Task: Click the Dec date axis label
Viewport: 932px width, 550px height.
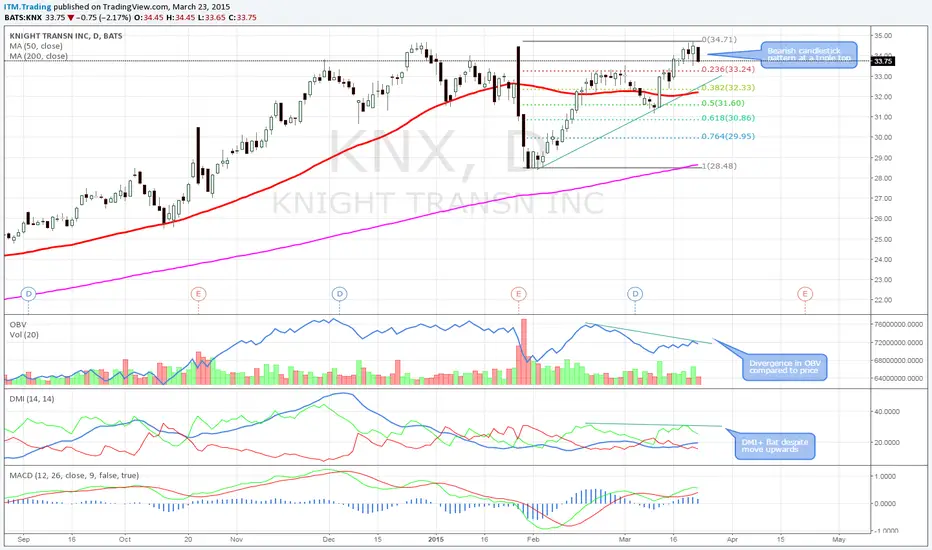Action: pos(329,540)
